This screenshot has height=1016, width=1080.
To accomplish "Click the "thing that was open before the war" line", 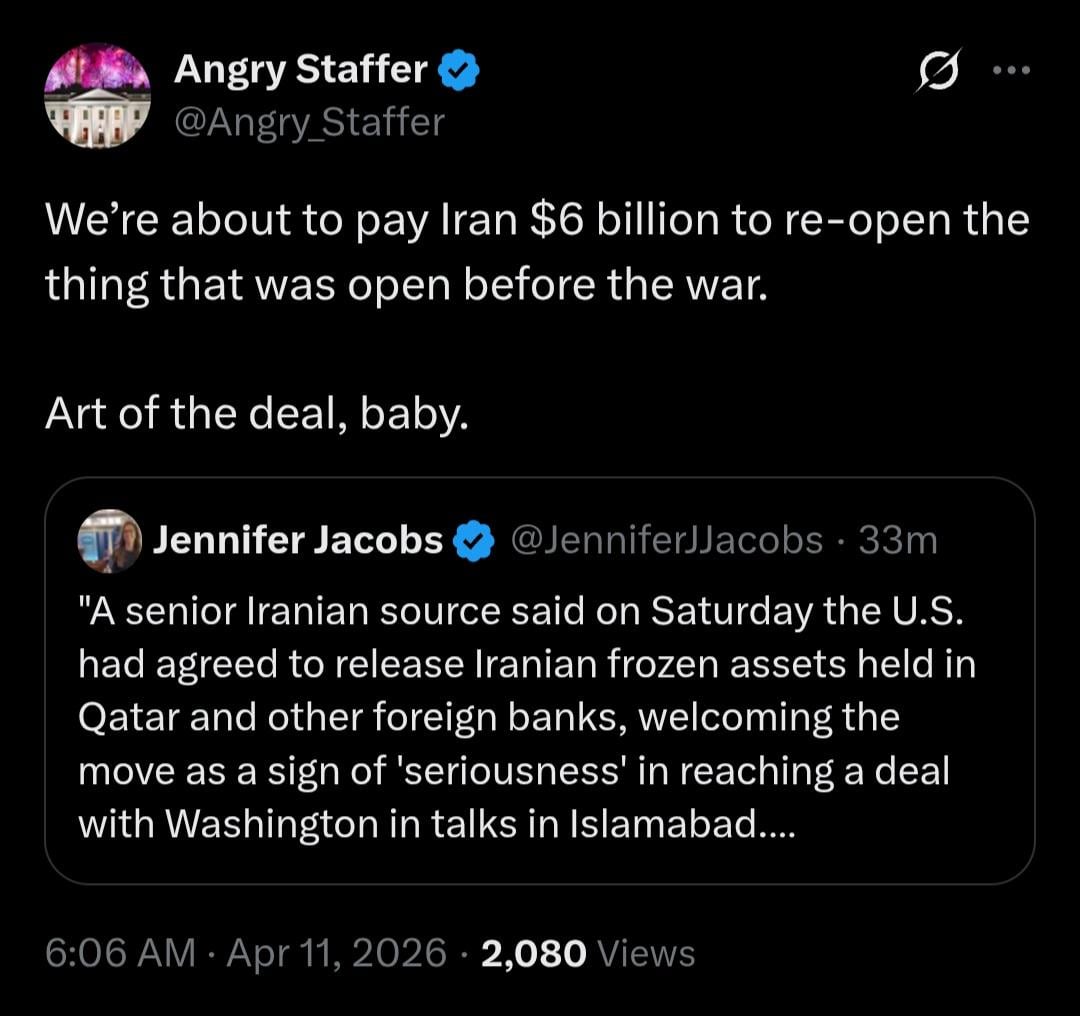I will point(406,284).
